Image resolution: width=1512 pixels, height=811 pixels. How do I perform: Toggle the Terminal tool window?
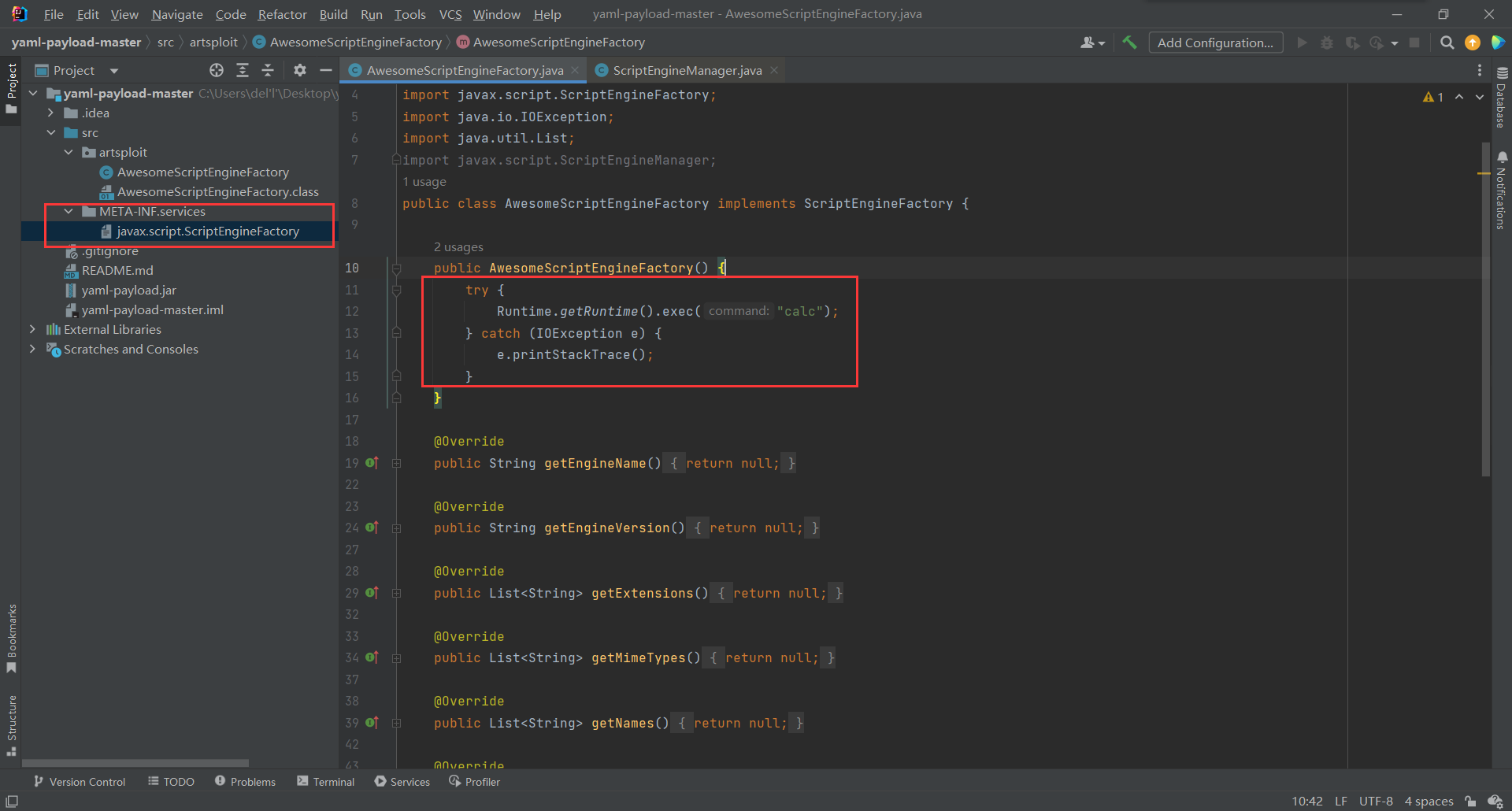point(325,781)
